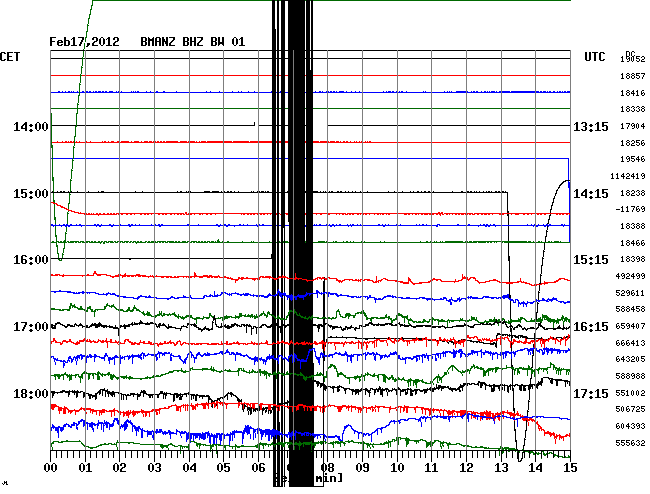The height and width of the screenshot is (494, 650).
Task: Select the 14:00 CET time label
Action: coord(31,127)
